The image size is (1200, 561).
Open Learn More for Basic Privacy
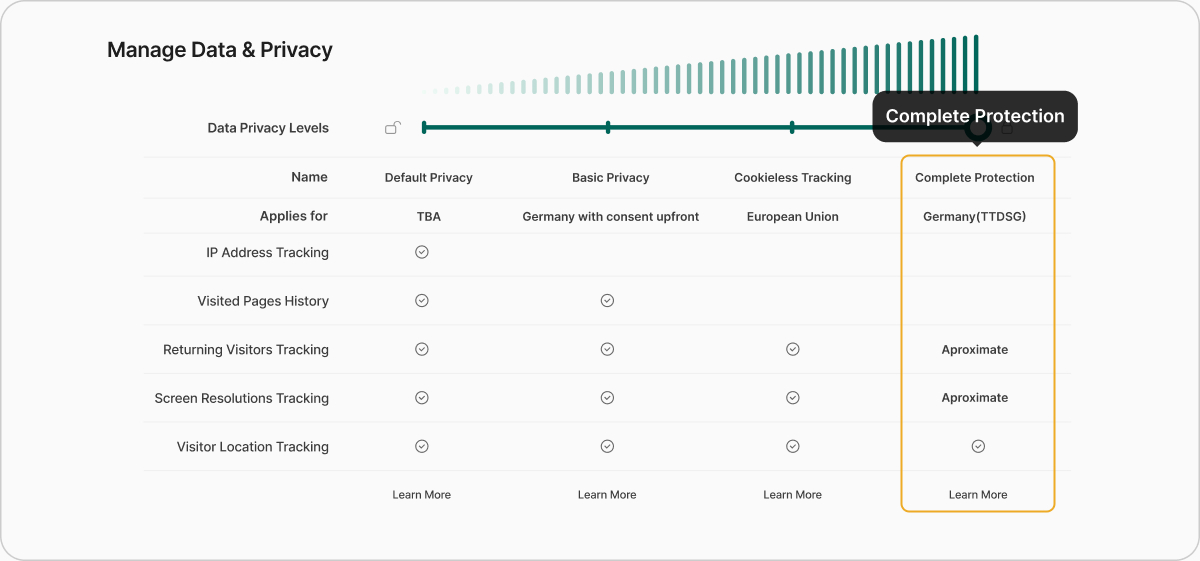point(607,495)
